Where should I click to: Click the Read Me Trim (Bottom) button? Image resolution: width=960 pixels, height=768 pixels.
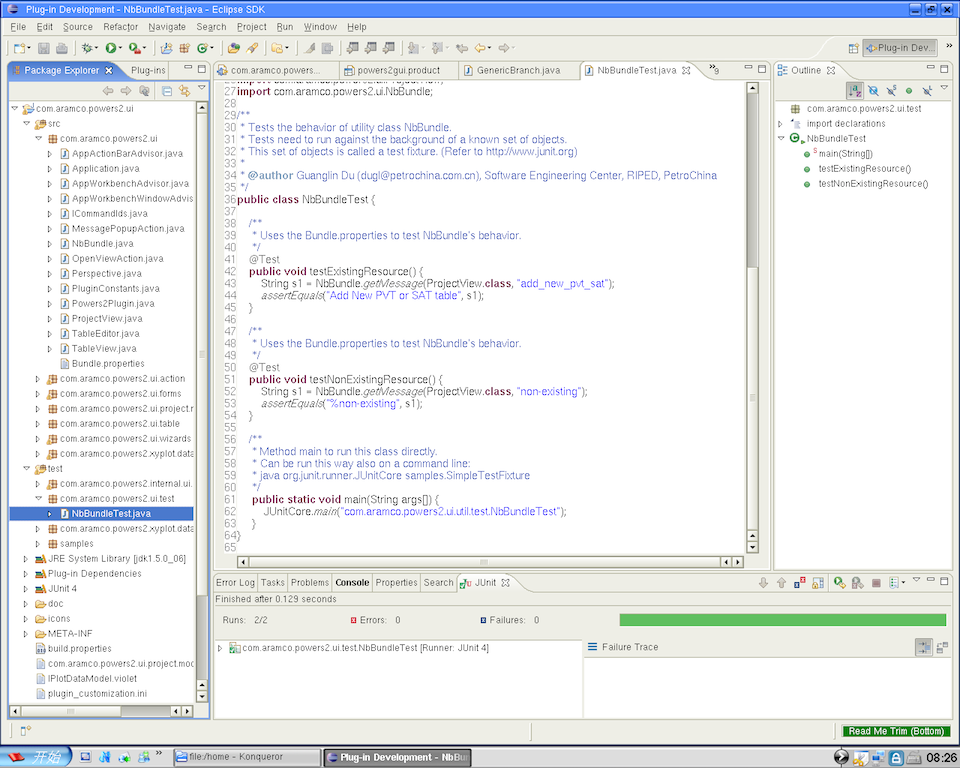point(894,732)
